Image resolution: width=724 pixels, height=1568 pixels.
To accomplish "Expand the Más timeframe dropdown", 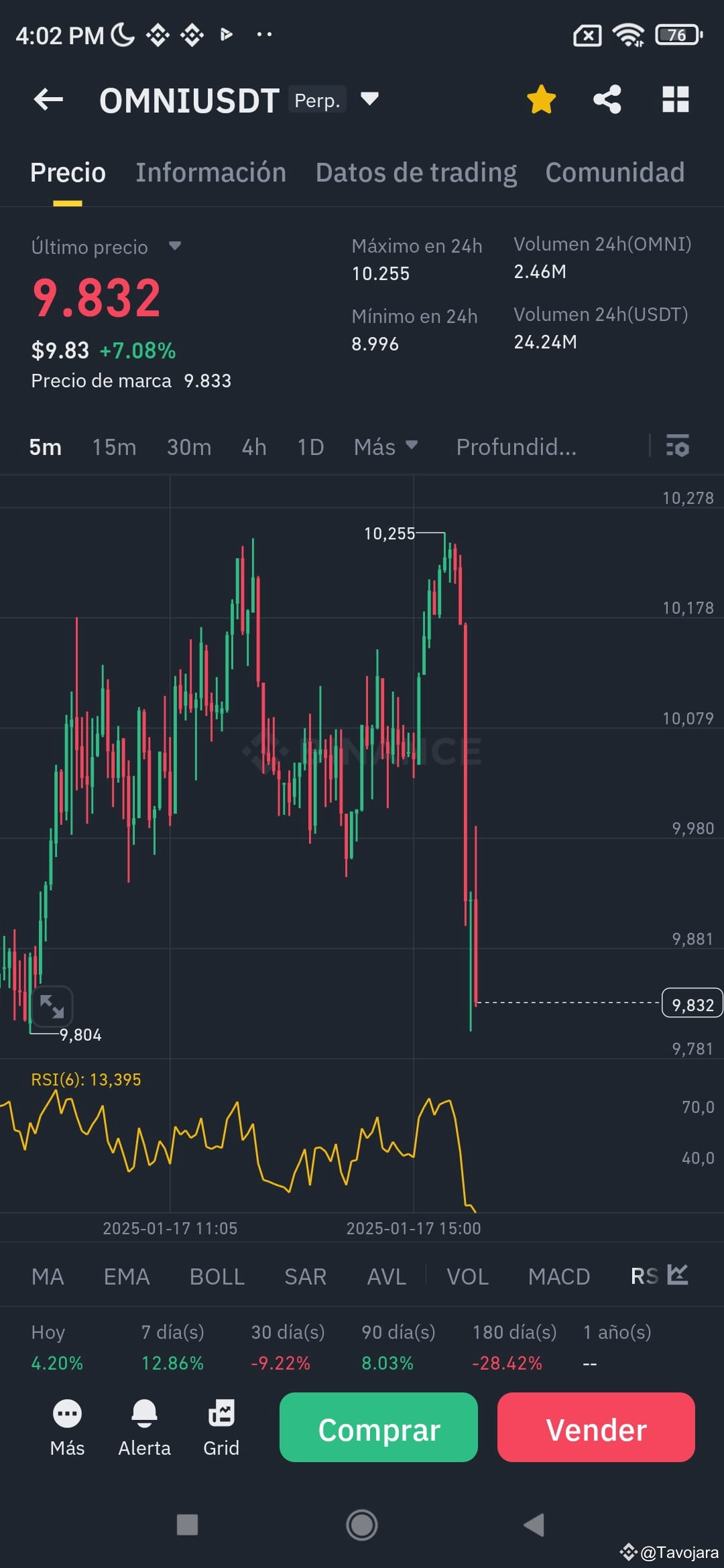I will (x=385, y=447).
